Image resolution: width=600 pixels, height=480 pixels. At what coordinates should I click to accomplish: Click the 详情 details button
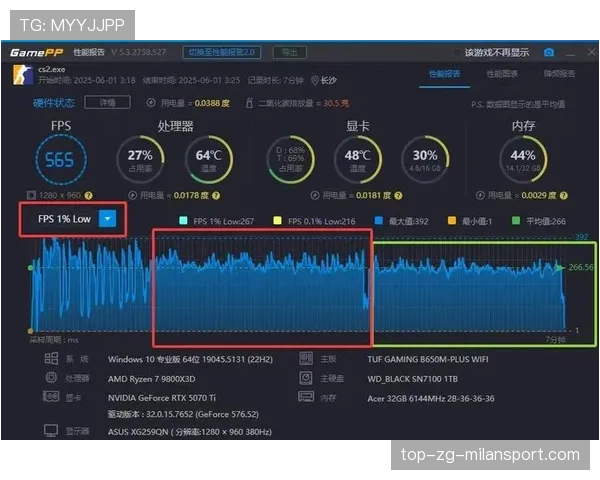coord(108,103)
